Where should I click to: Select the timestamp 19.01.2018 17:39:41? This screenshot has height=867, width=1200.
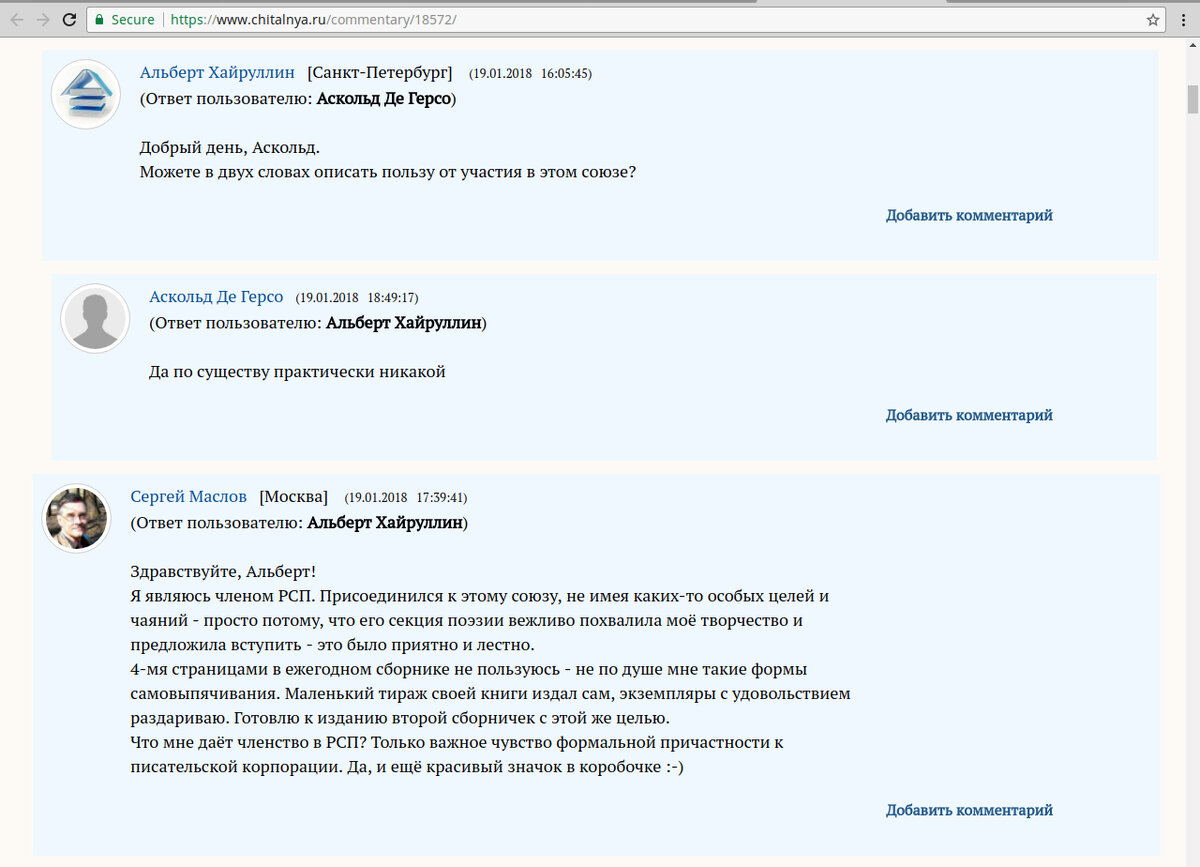406,498
